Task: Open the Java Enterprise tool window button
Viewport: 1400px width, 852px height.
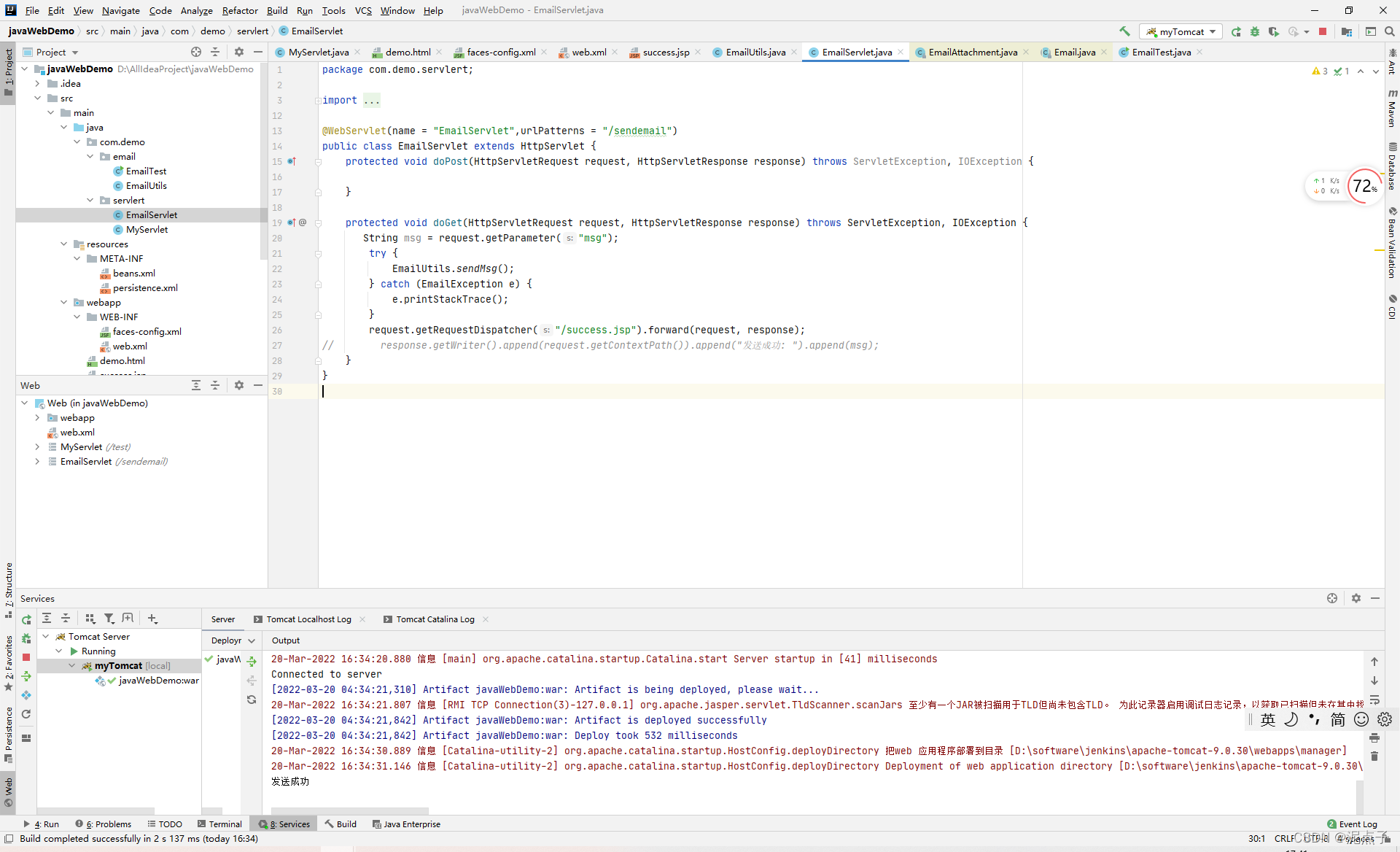Action: 406,824
